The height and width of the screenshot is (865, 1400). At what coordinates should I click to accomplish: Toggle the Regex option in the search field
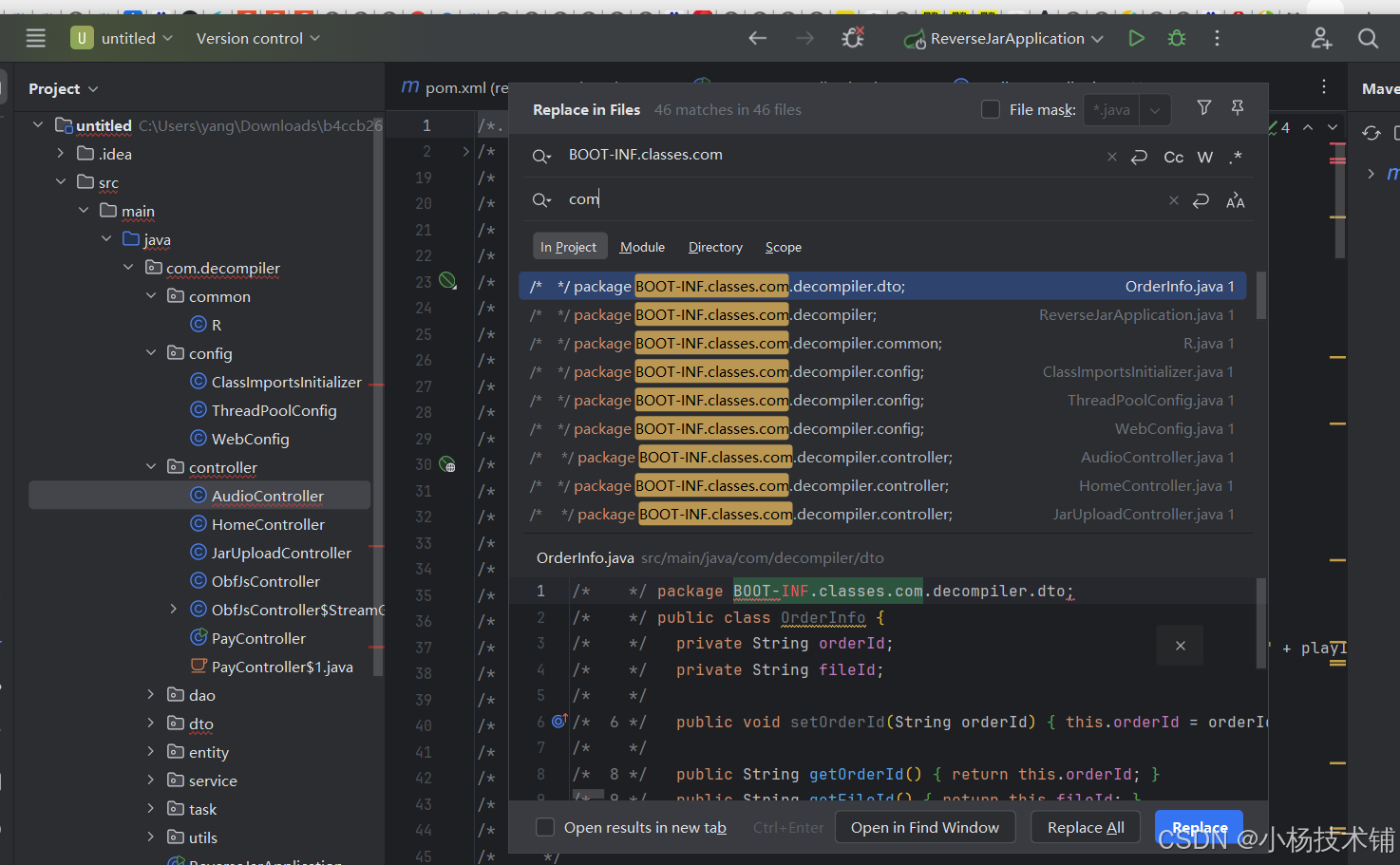pyautogui.click(x=1235, y=157)
